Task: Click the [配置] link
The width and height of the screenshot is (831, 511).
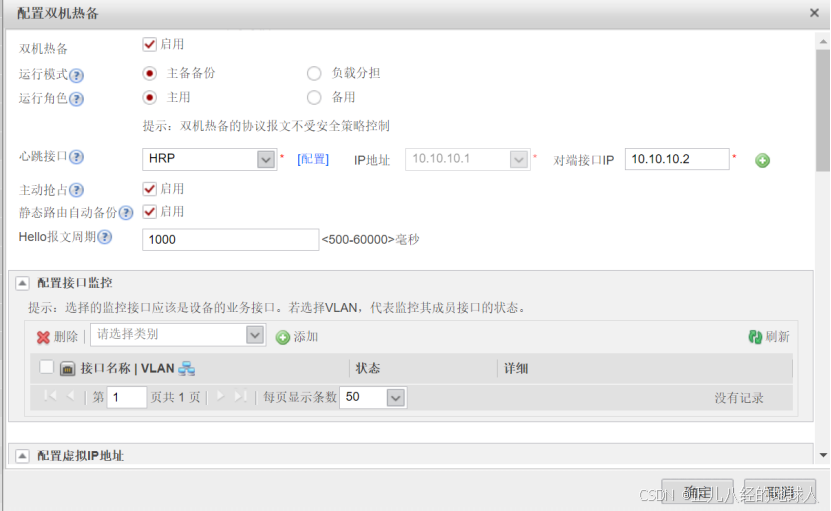Action: point(313,160)
